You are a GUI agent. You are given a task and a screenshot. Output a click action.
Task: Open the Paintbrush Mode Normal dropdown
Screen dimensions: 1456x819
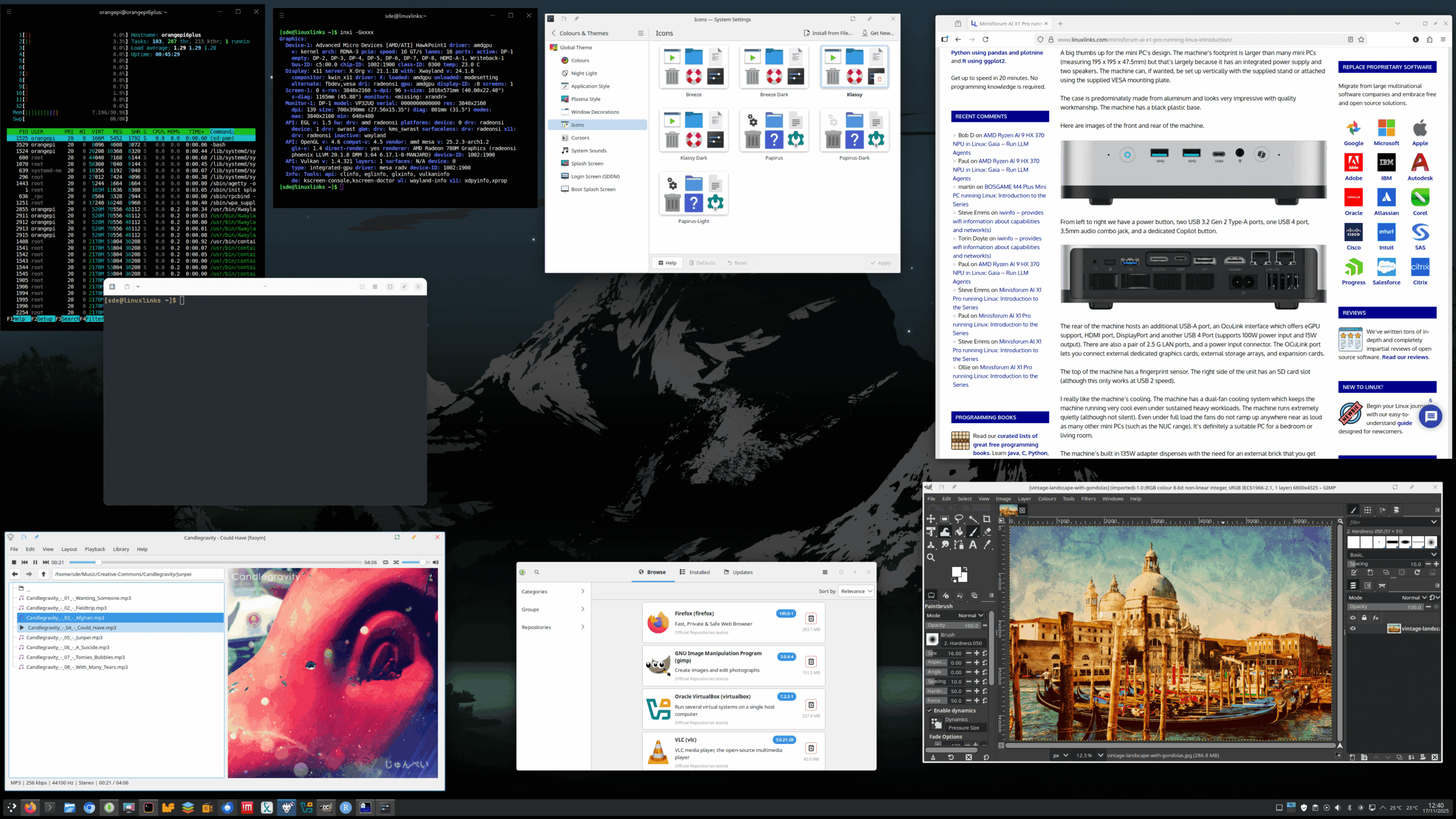(970, 615)
